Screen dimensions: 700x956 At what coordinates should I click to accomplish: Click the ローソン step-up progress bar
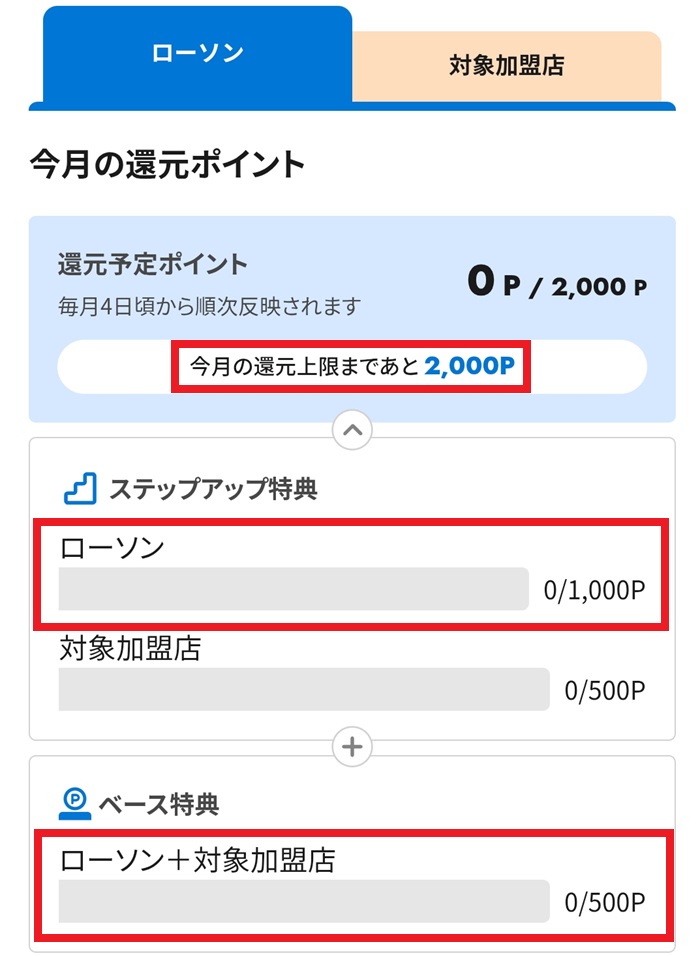293,589
